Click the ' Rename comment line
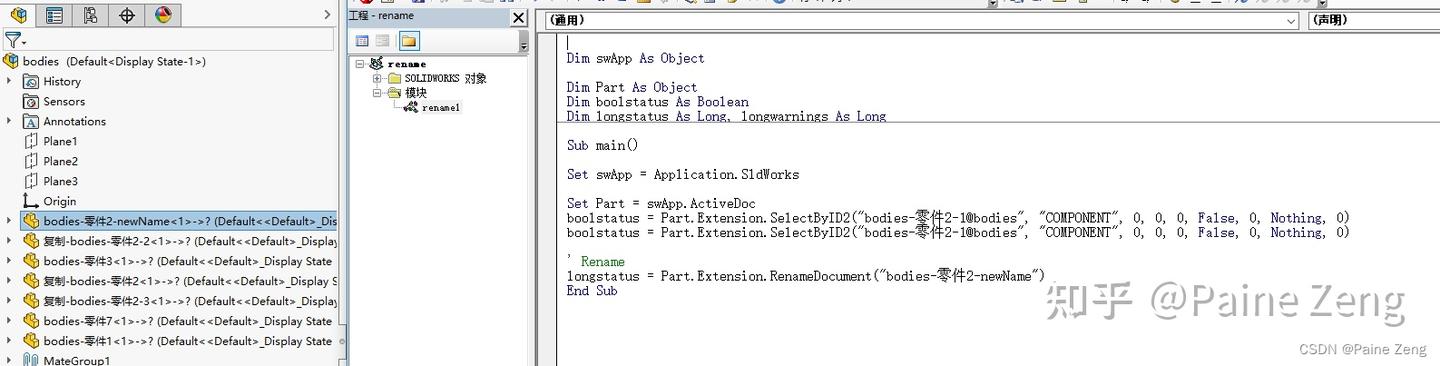The height and width of the screenshot is (366, 1440). click(x=595, y=261)
